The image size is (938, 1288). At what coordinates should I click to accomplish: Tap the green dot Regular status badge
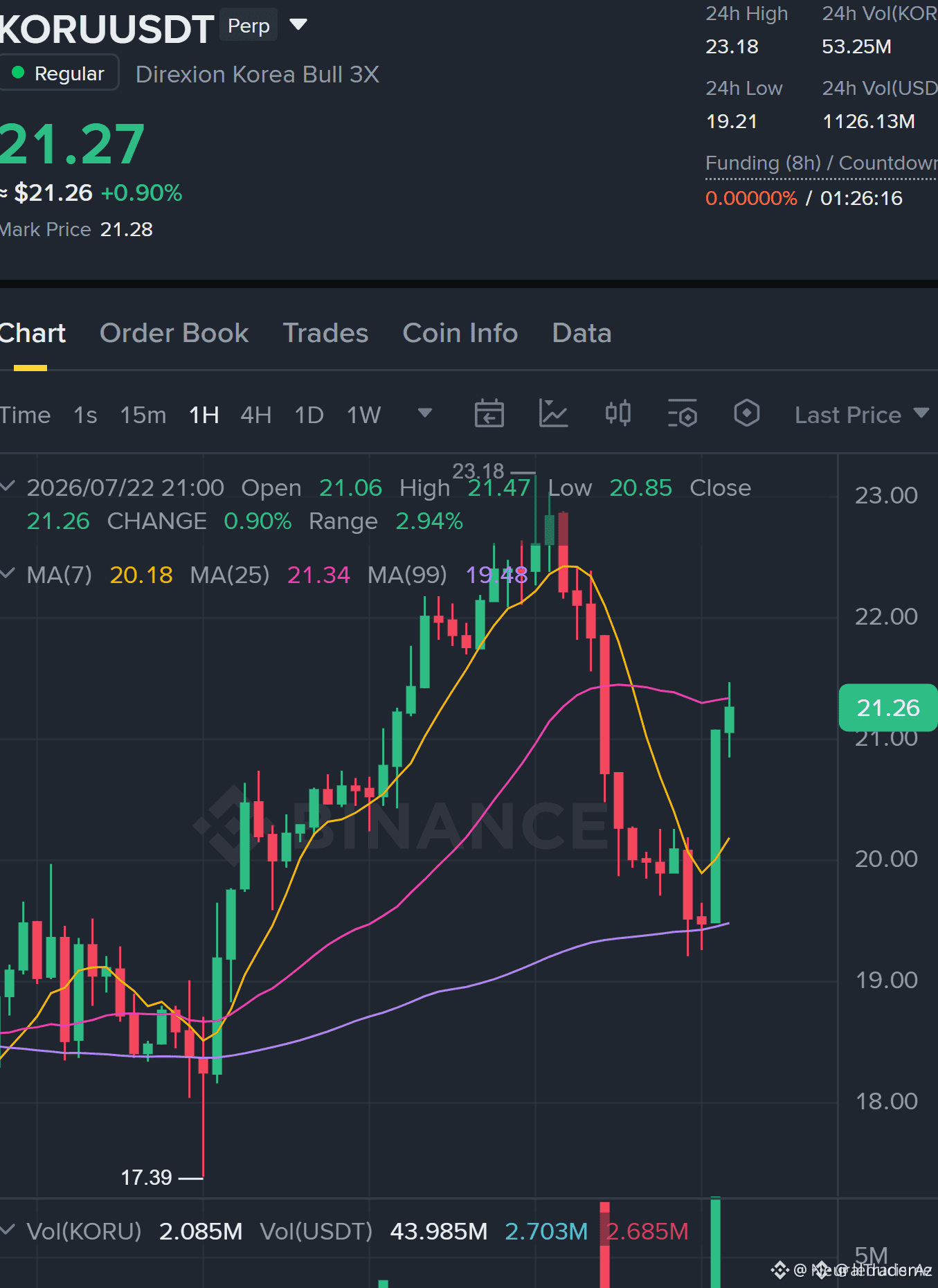tap(59, 73)
